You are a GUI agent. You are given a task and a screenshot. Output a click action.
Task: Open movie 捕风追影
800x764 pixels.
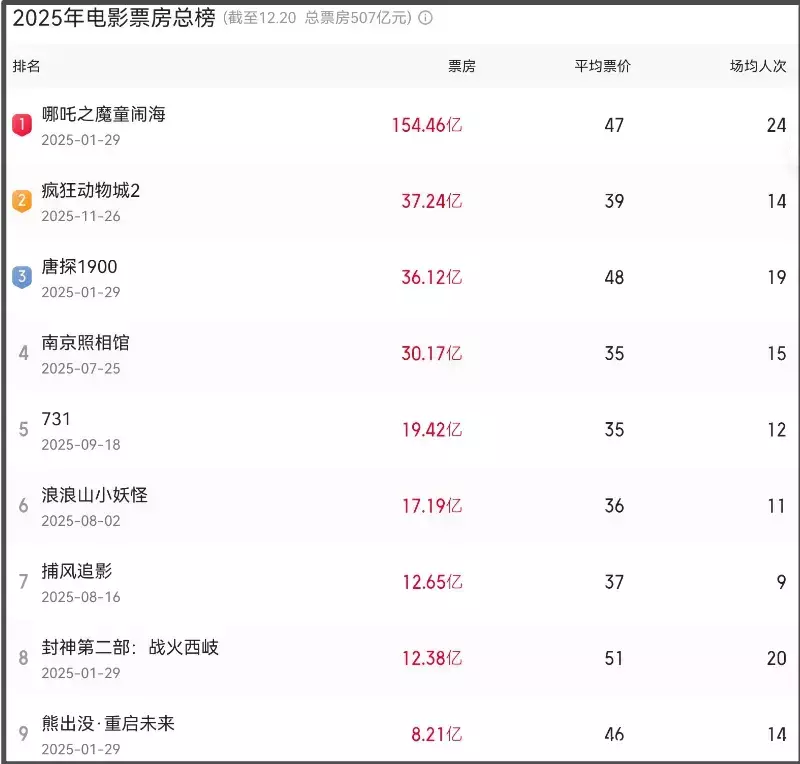(76, 571)
